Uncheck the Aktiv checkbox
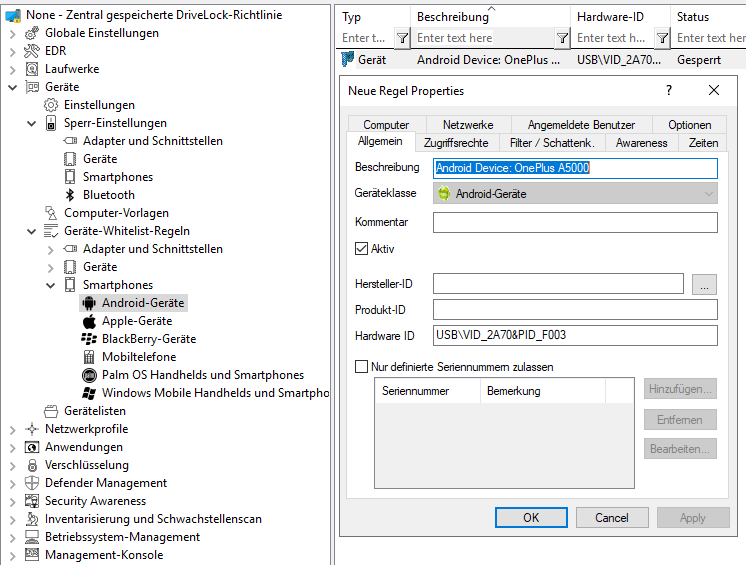This screenshot has width=746, height=565. pos(362,249)
